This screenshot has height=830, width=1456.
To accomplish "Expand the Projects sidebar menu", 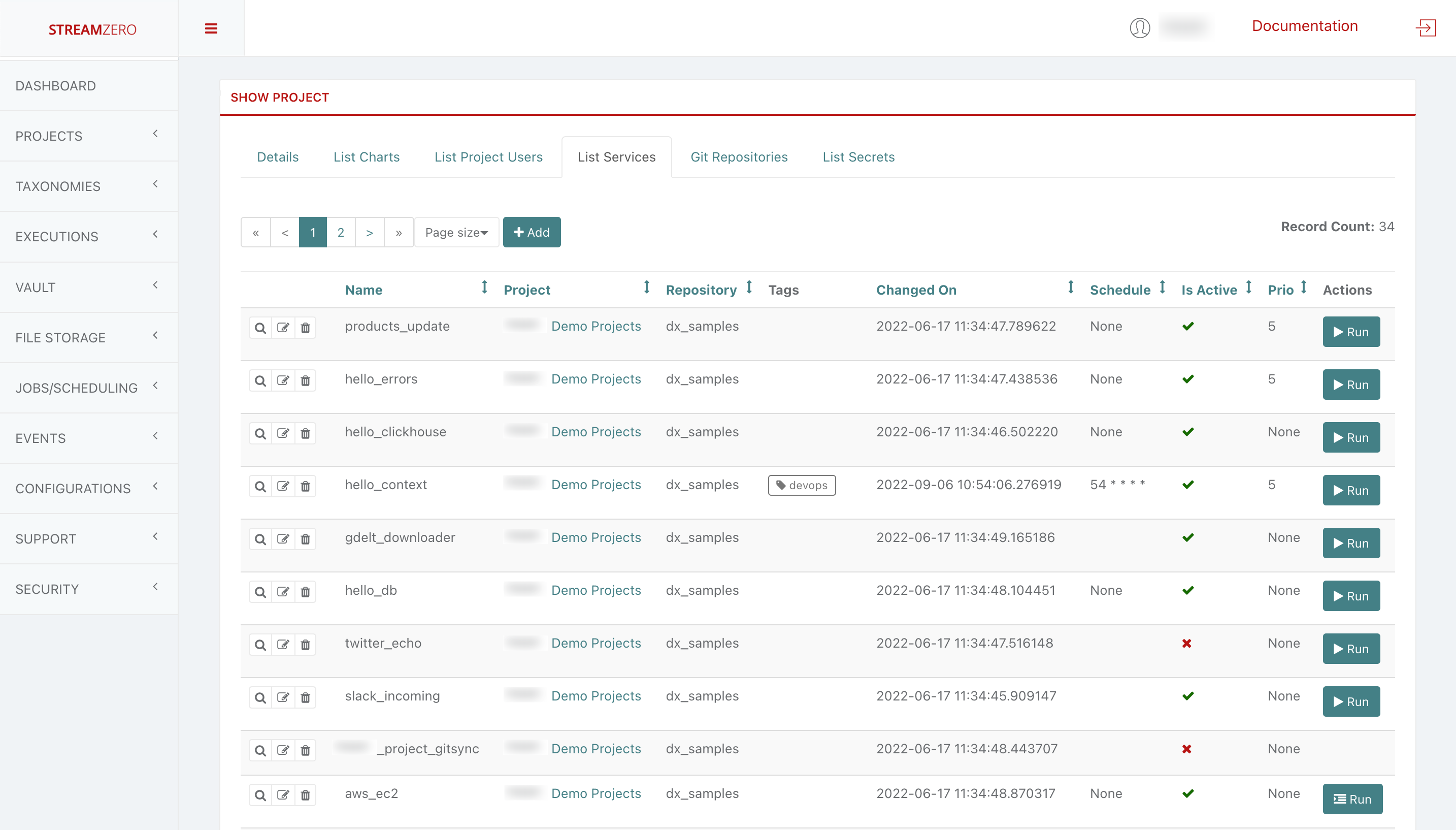I will (x=89, y=136).
